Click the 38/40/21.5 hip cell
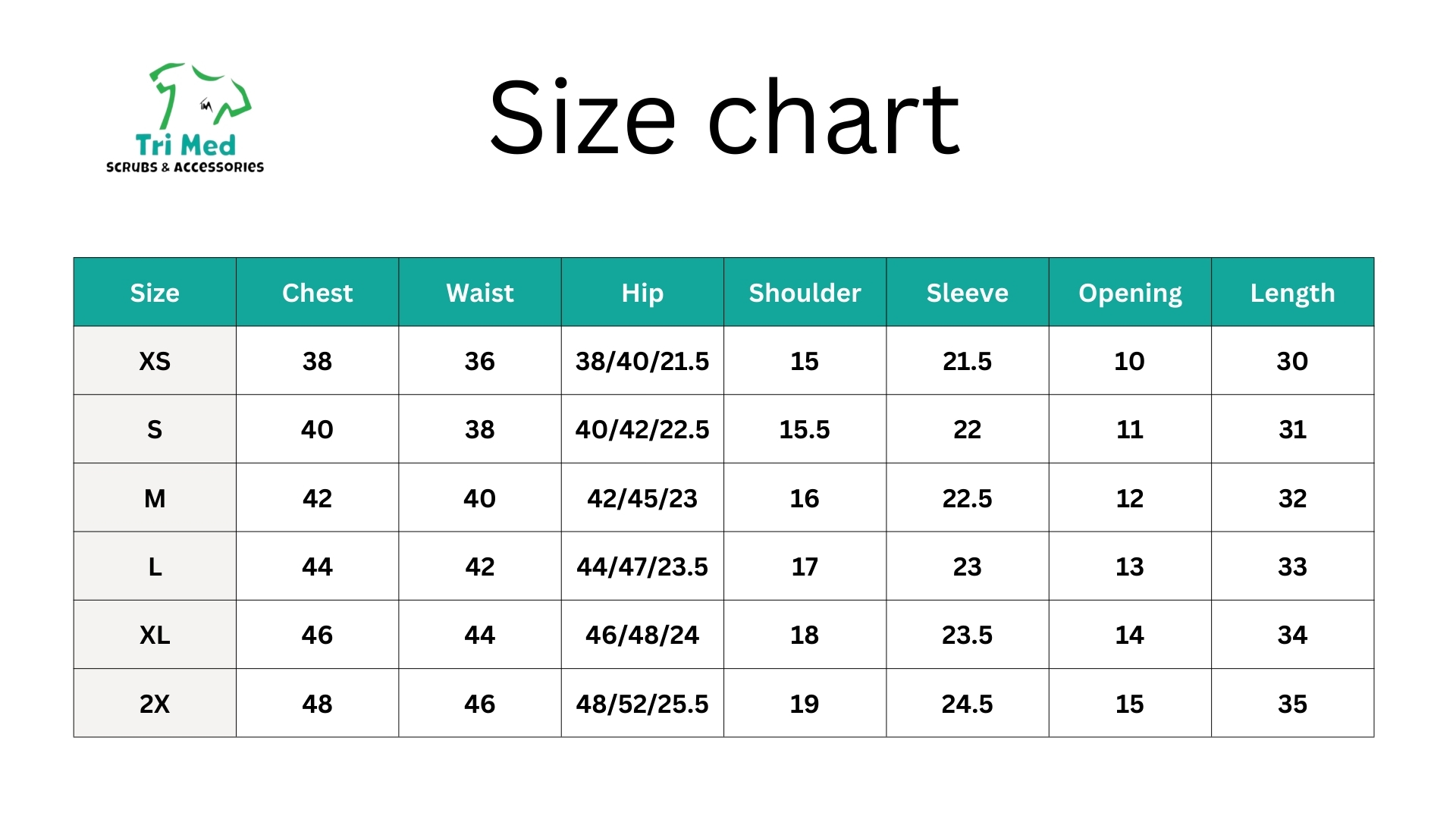 [642, 361]
